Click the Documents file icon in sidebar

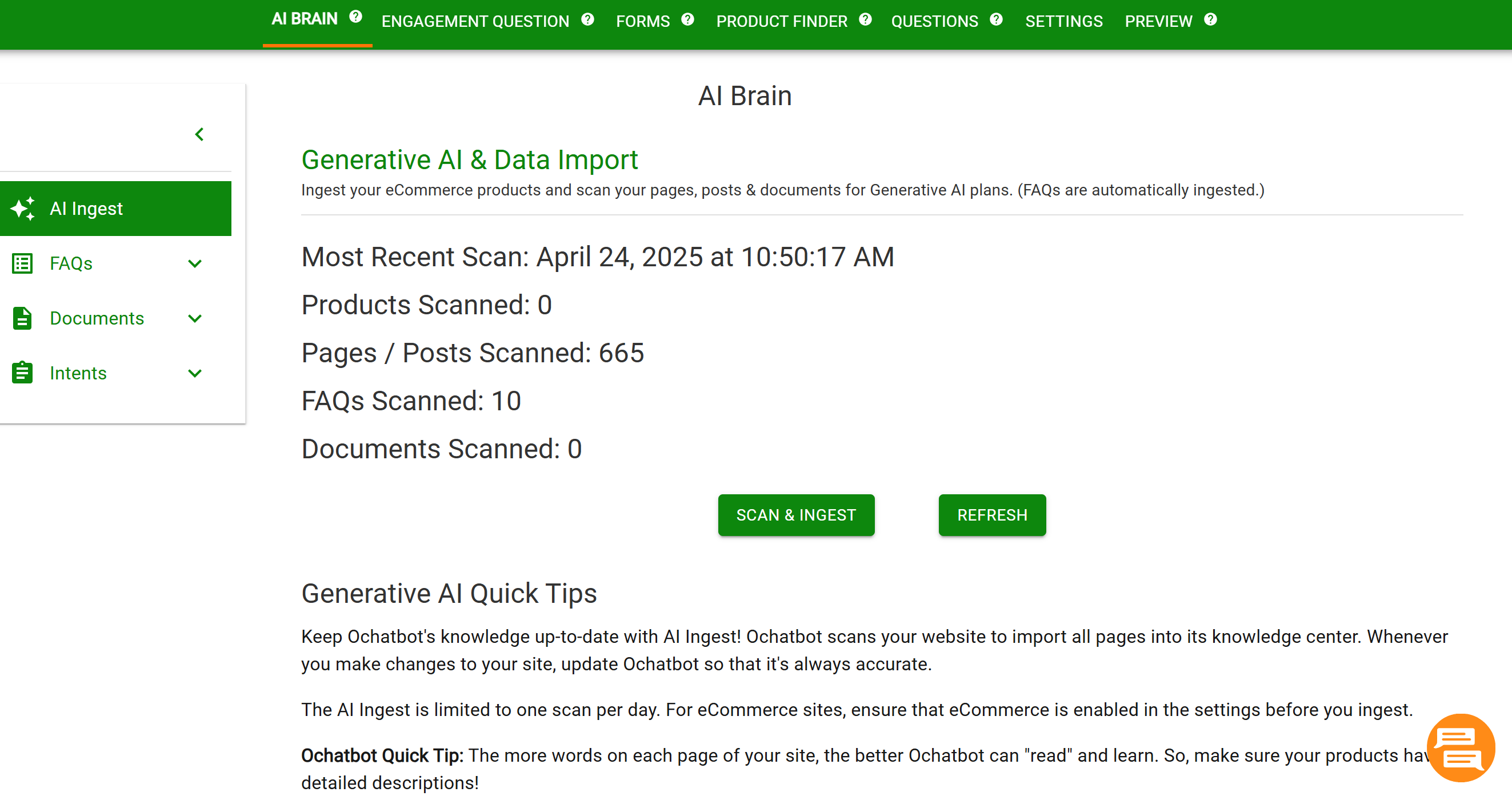point(22,318)
